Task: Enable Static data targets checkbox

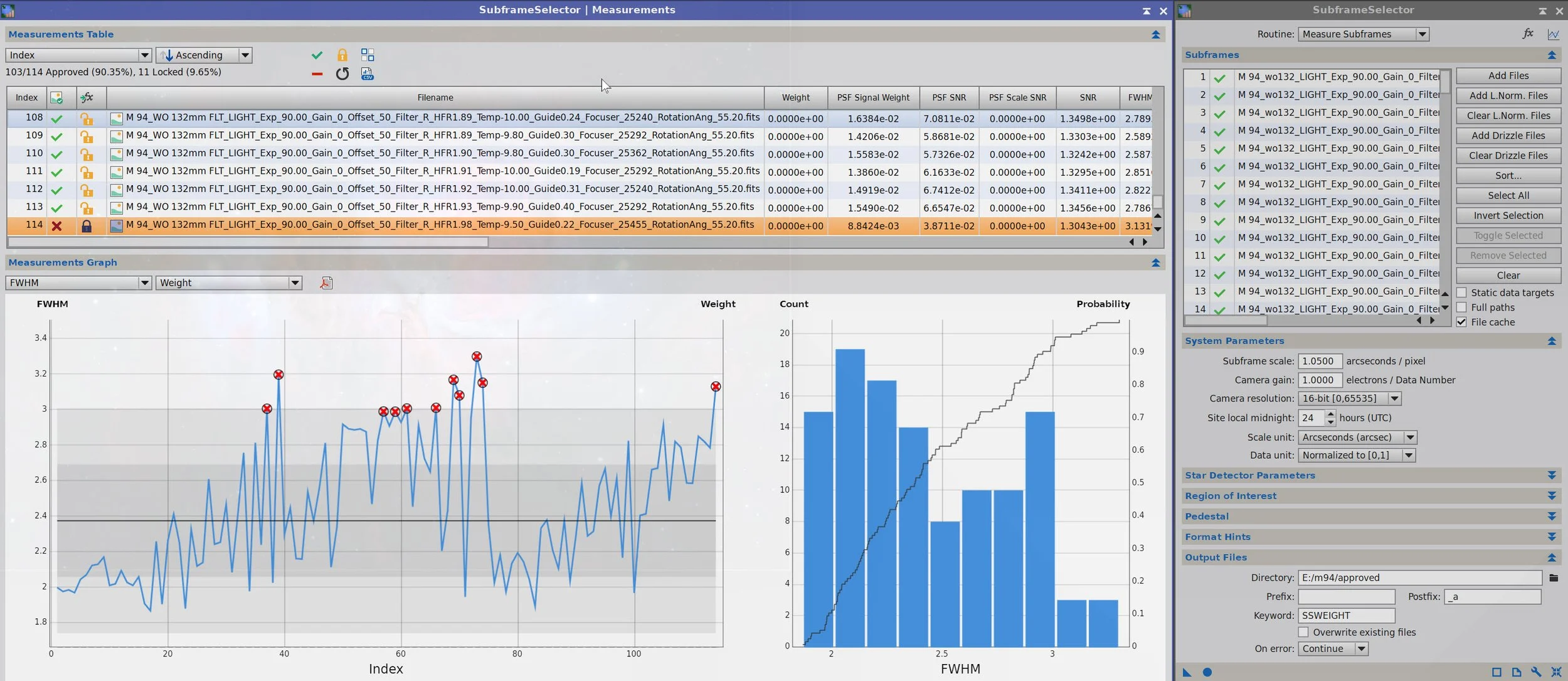Action: click(1461, 292)
